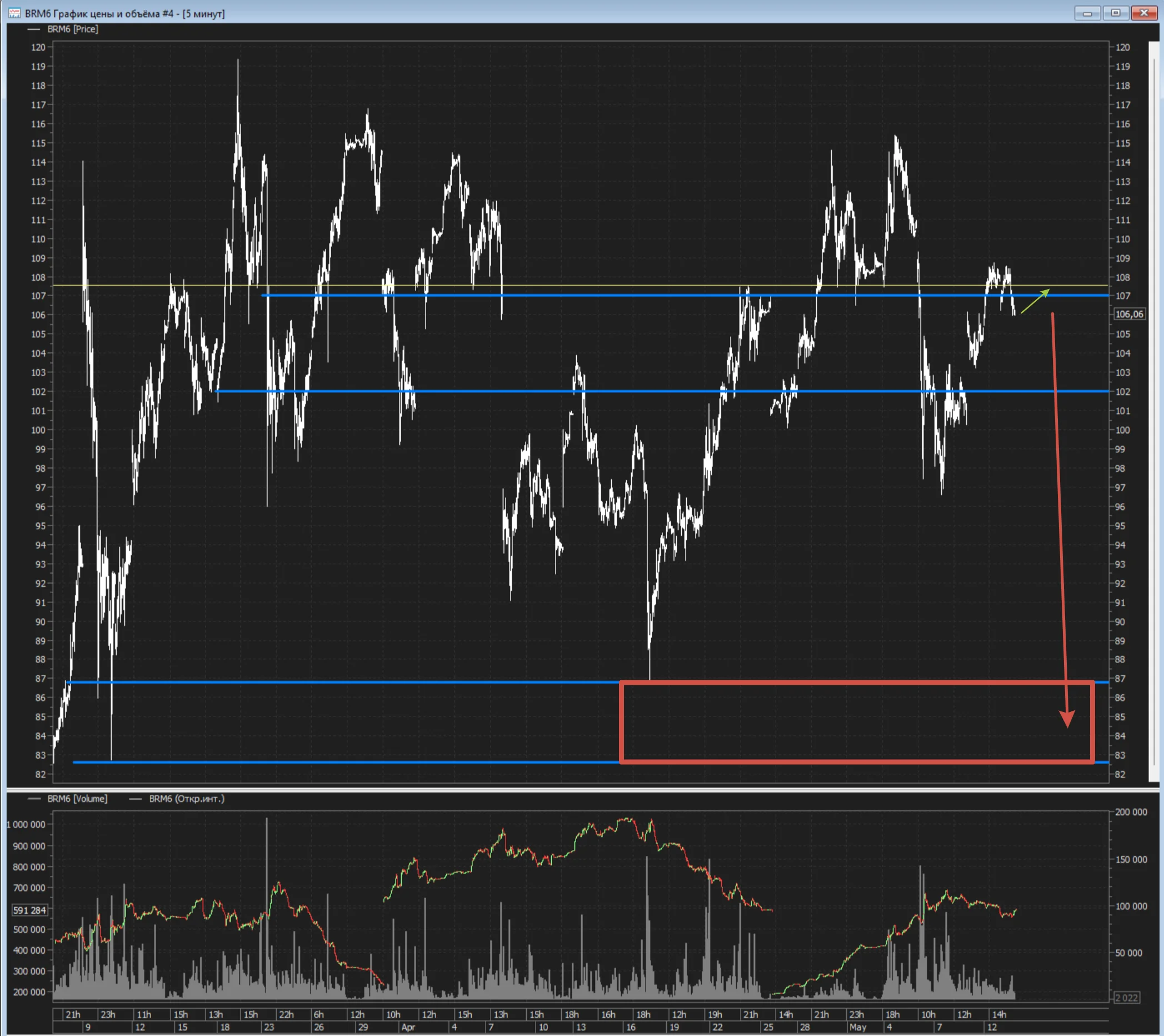Click "100" on the left price axis
The image size is (1164, 1036).
tap(38, 430)
